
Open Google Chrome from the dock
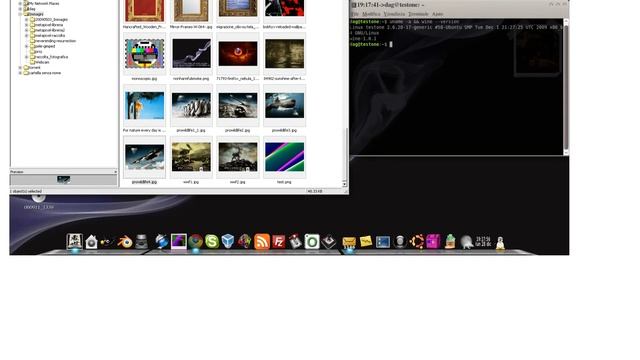coord(196,242)
